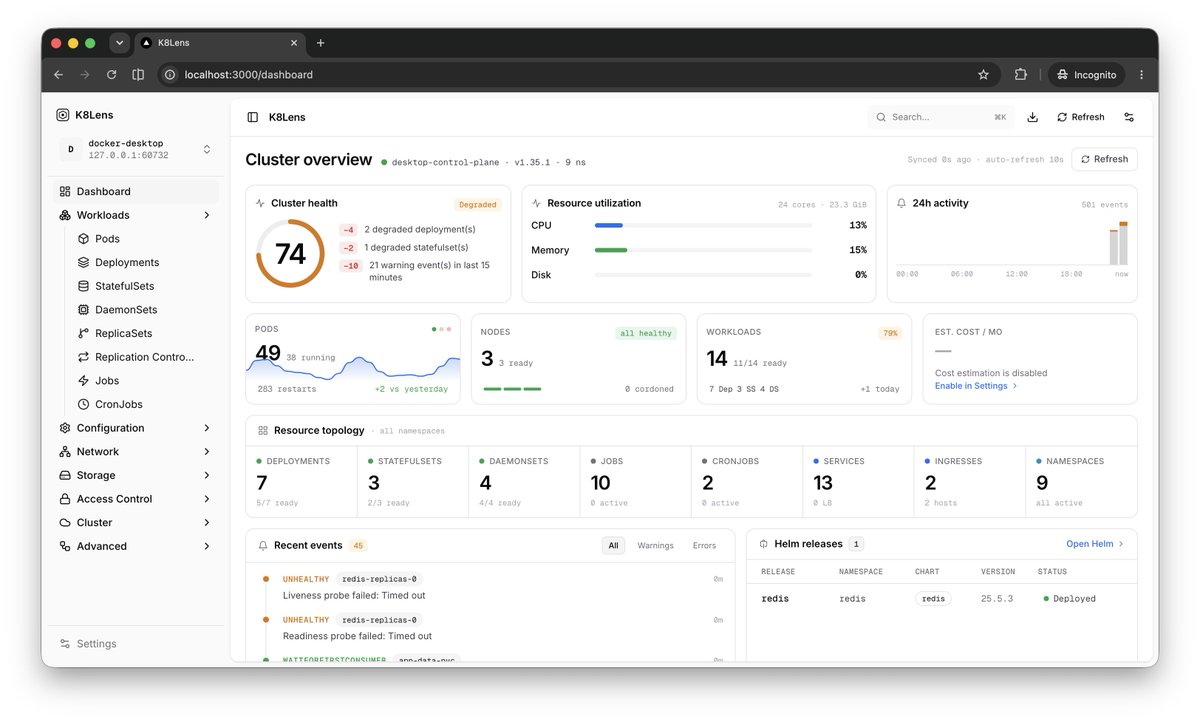Screen dimensions: 1200x722
Task: Open the docker-desktop cluster switcher
Action: click(135, 149)
